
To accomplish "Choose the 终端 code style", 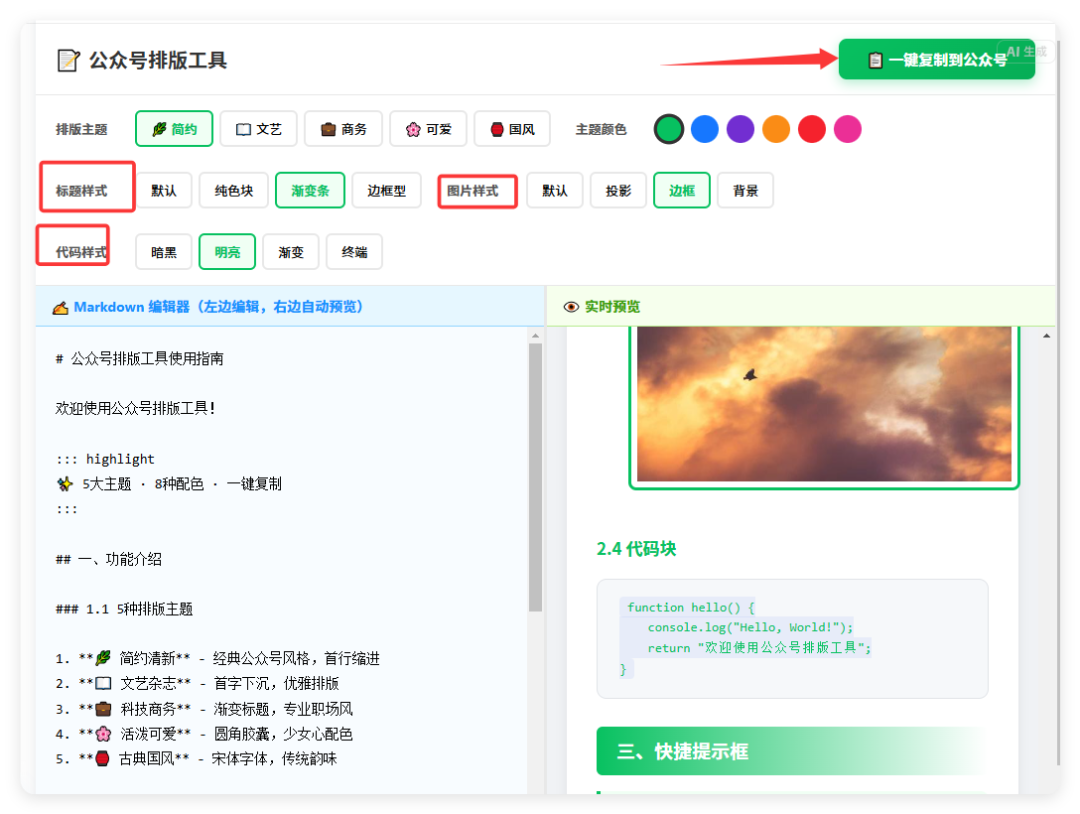I will [x=354, y=252].
